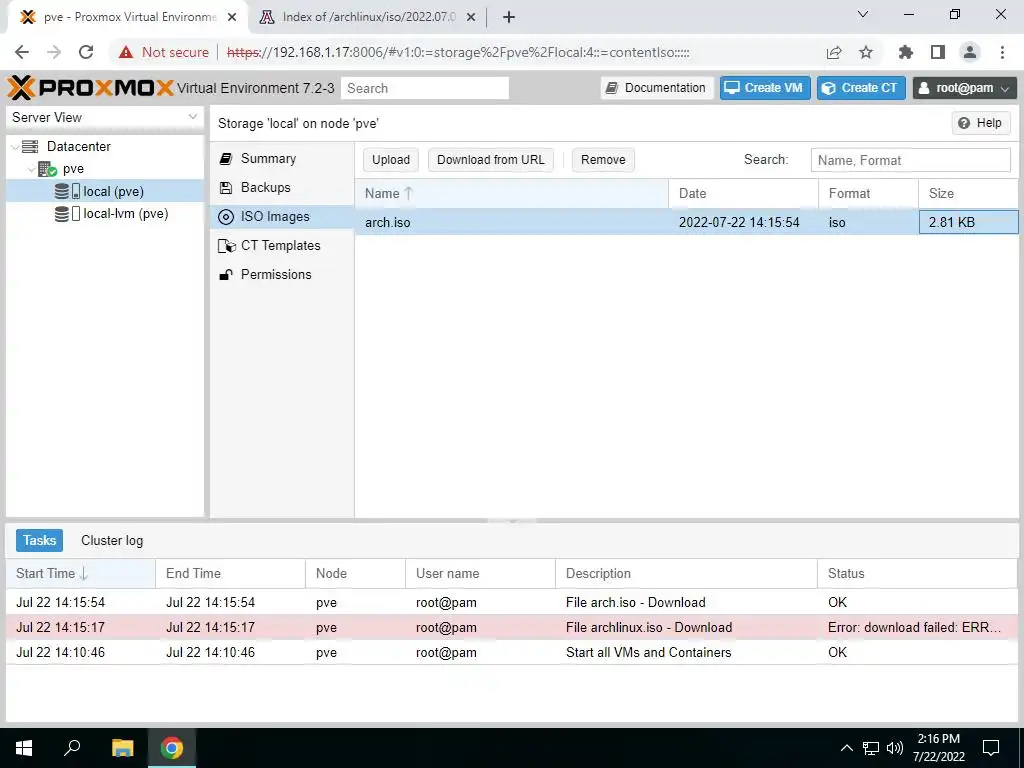Click the Not secure warning icon
Viewport: 1024px width, 768px height.
(126, 52)
